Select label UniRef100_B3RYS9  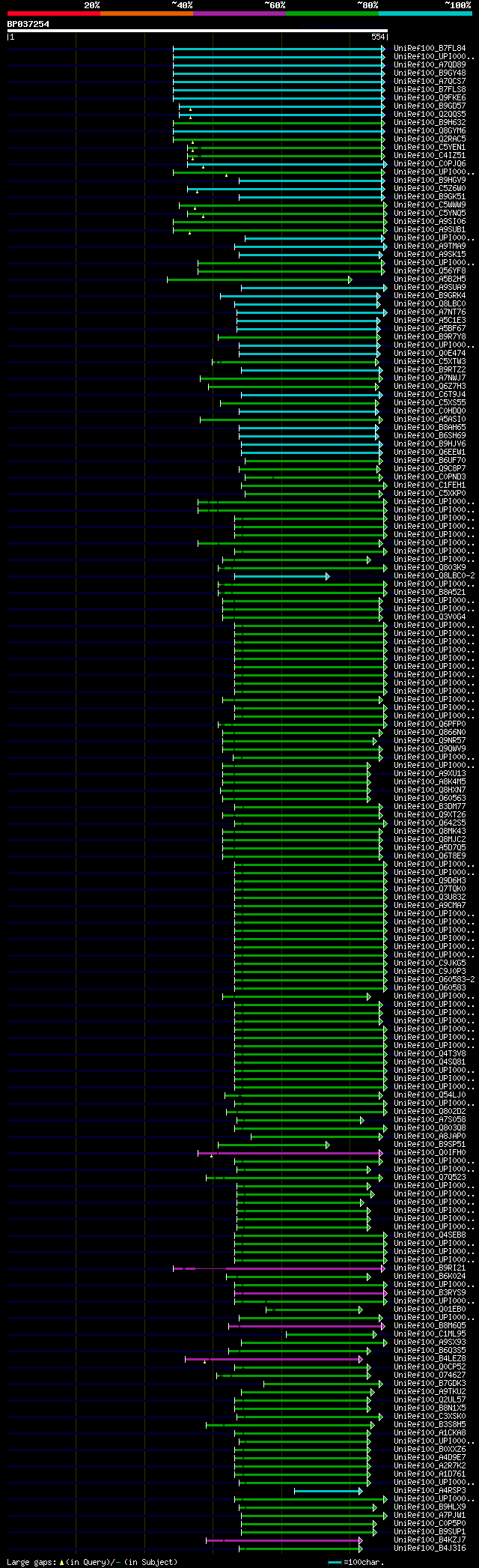point(430,1293)
